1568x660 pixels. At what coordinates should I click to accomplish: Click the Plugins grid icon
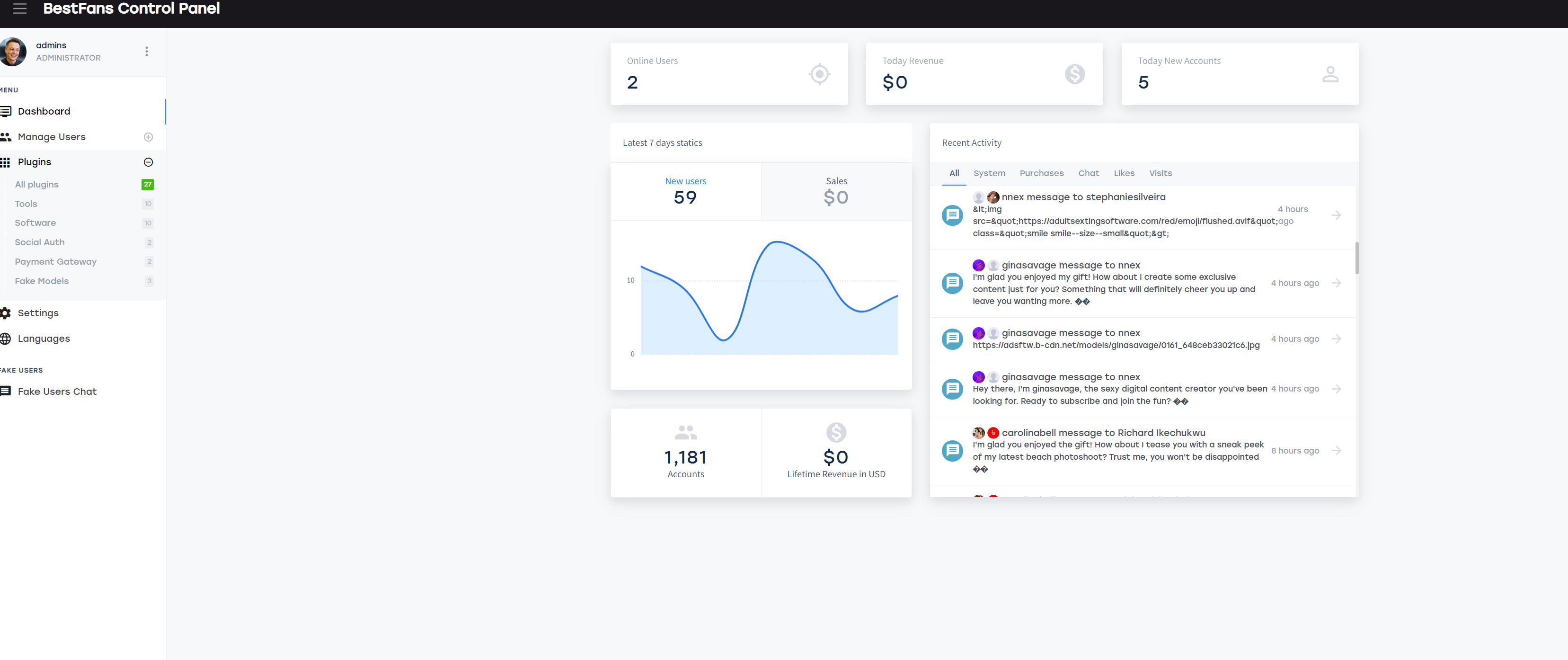[6, 162]
